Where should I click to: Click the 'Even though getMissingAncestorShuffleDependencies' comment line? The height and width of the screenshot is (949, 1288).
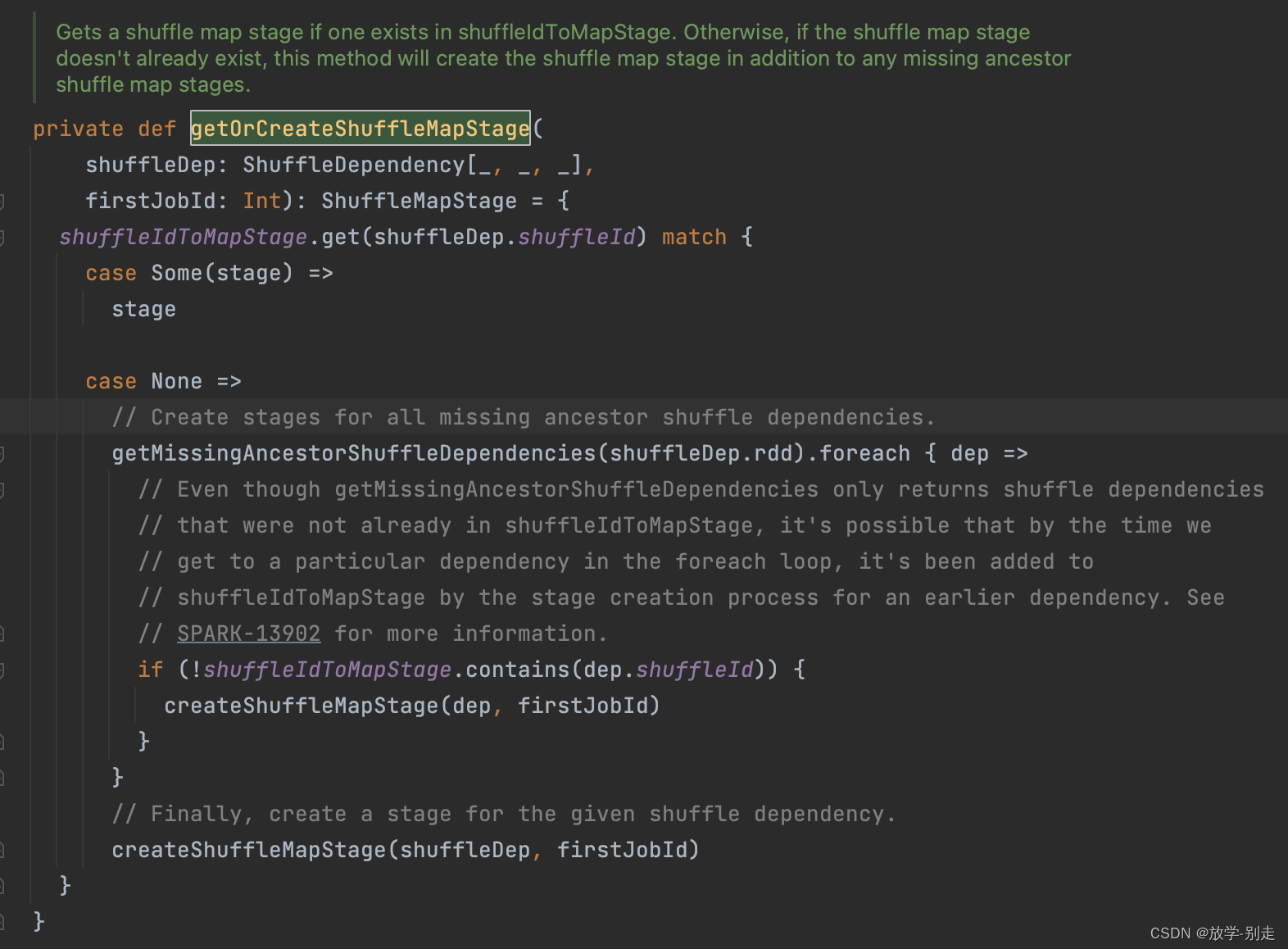click(701, 489)
